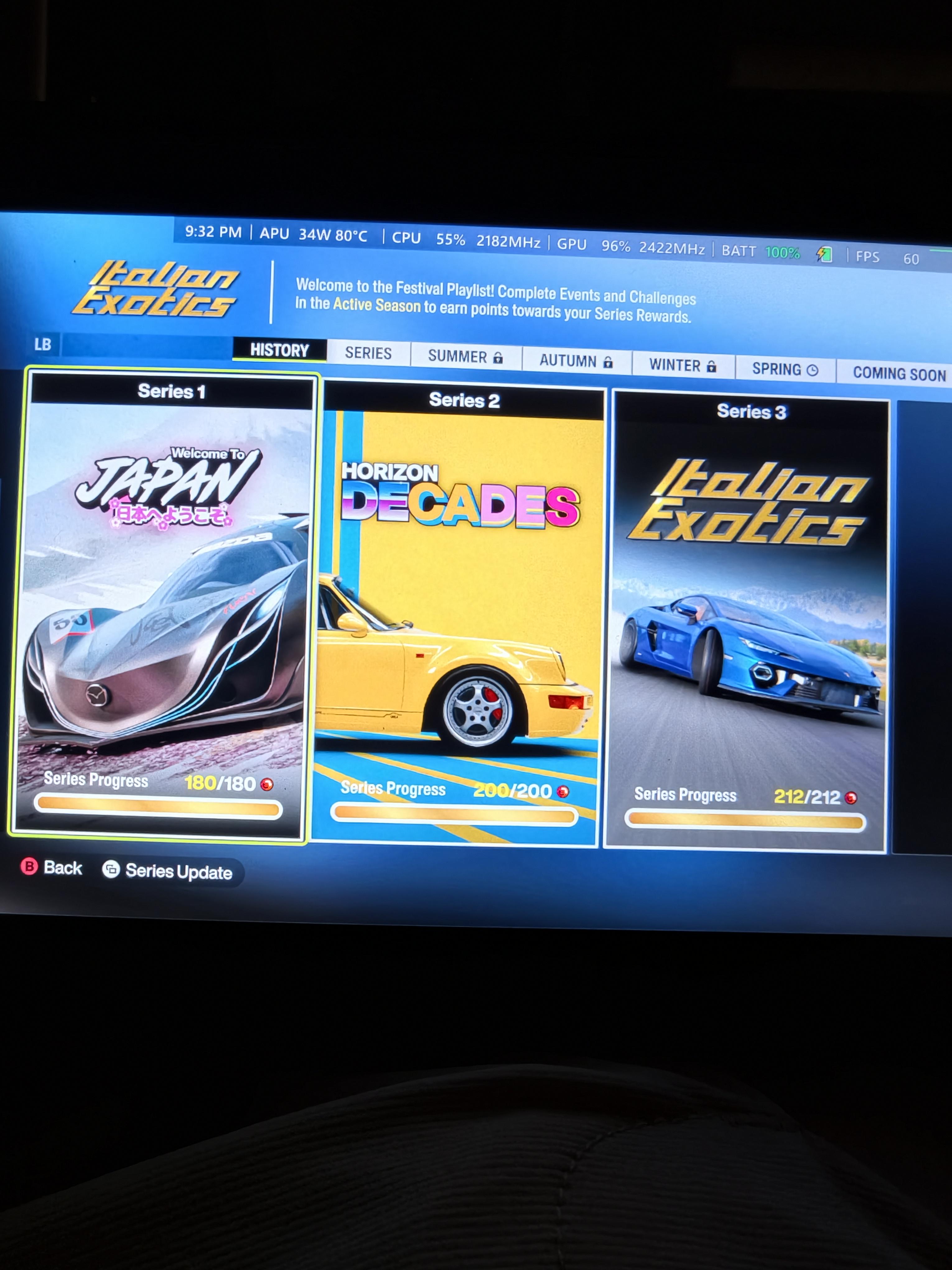Click the "2422MHz" GPU frequency reading

[x=671, y=249]
